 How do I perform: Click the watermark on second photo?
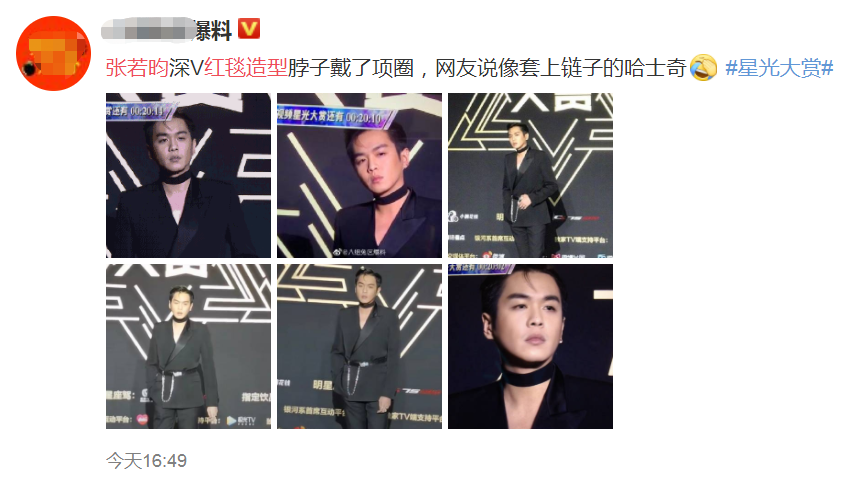[359, 252]
